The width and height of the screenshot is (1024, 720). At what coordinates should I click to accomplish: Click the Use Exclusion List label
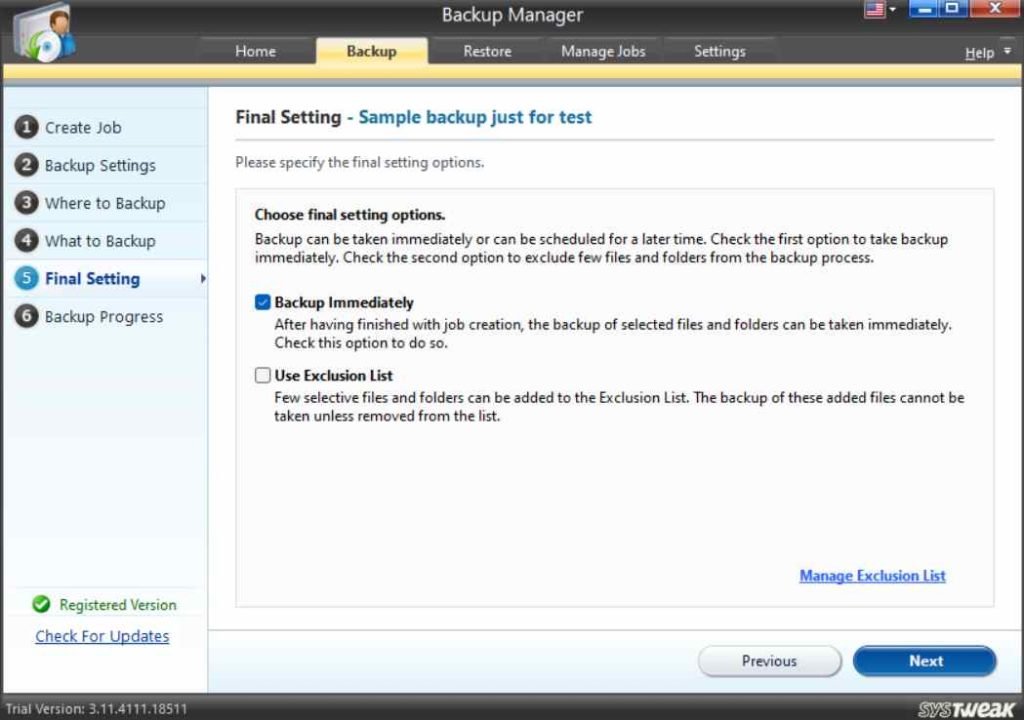[333, 376]
